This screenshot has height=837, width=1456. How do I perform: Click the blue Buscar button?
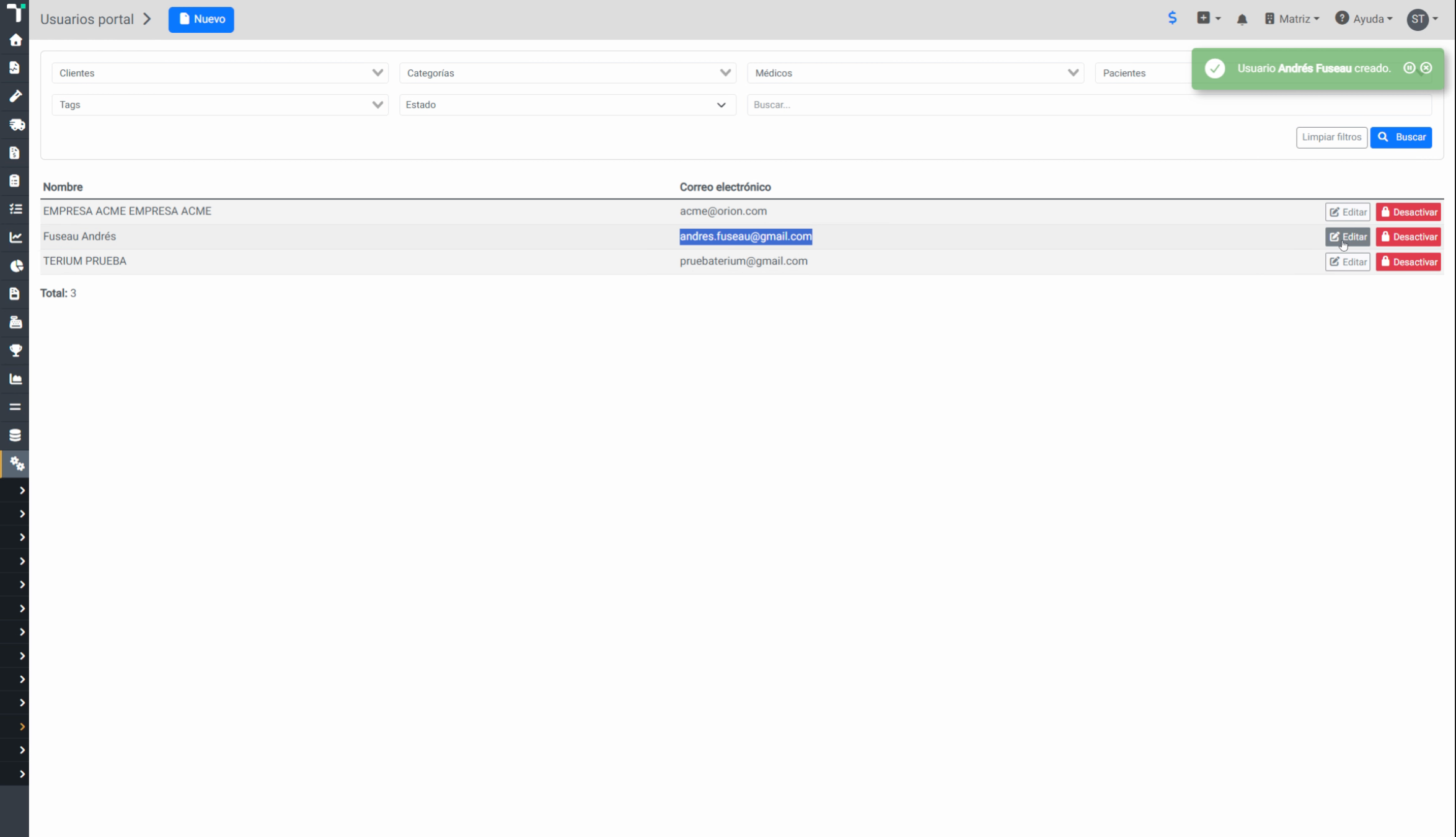(1401, 137)
